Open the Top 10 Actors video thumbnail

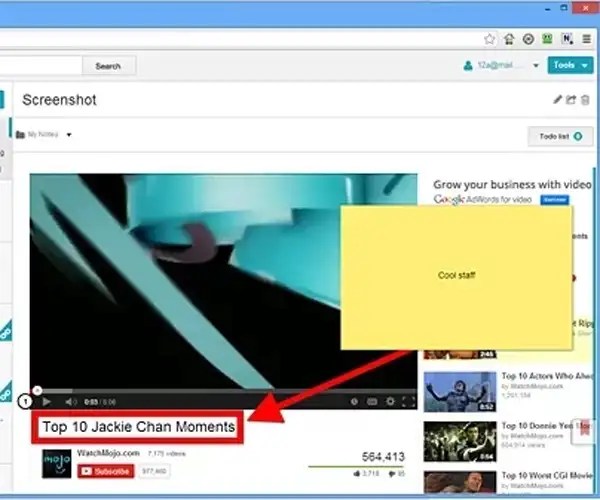[x=460, y=392]
